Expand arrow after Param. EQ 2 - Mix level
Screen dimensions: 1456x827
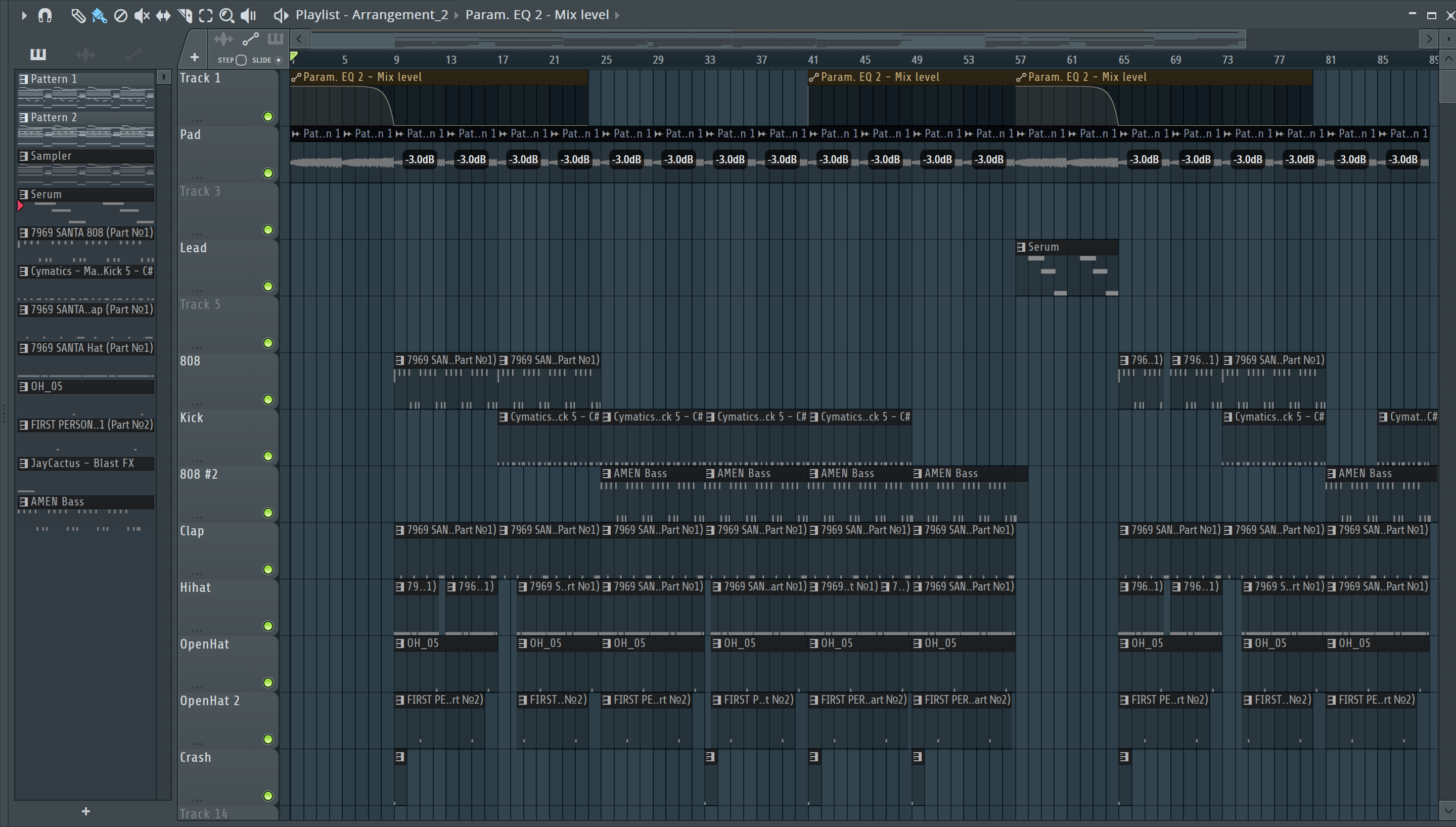pyautogui.click(x=617, y=15)
